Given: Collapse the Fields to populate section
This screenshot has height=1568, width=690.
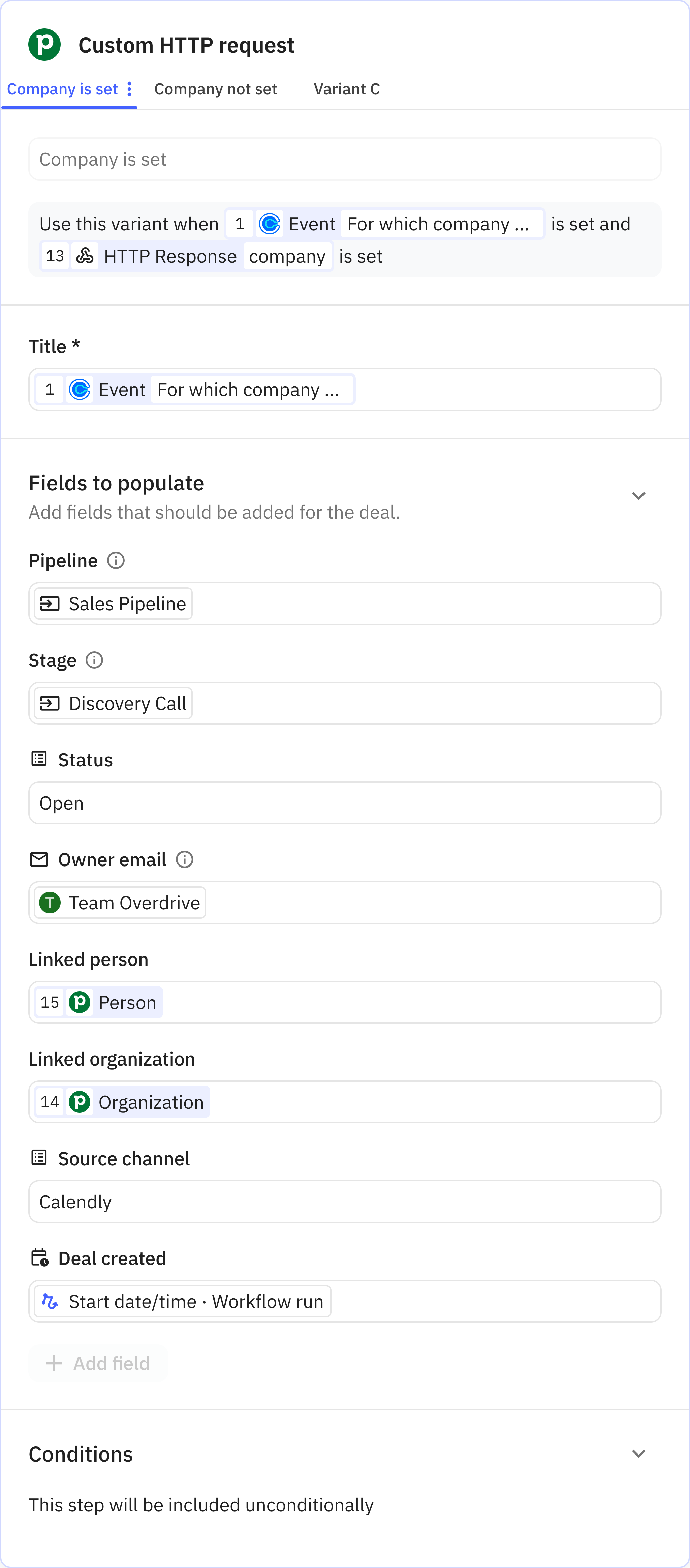Looking at the screenshot, I should (x=638, y=496).
